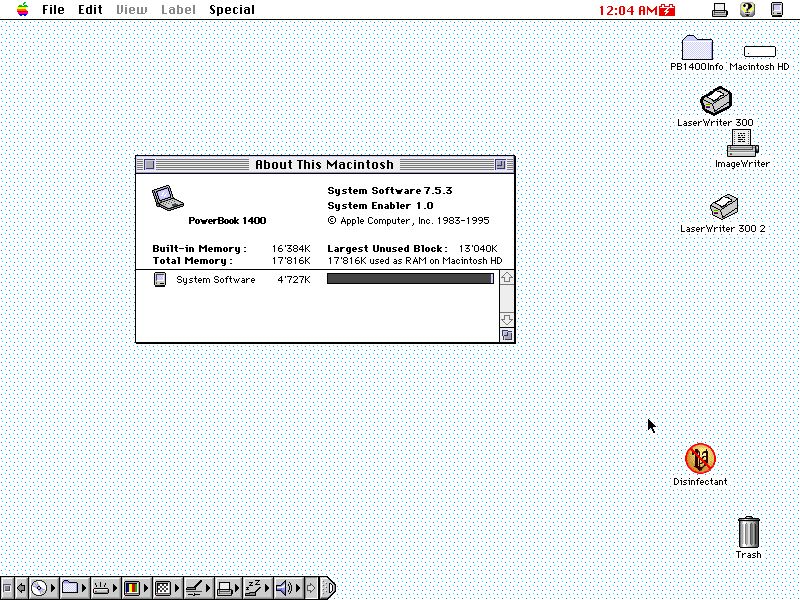Select the Macintosh HD disk icon
Screen dimensions: 800x600
760,51
